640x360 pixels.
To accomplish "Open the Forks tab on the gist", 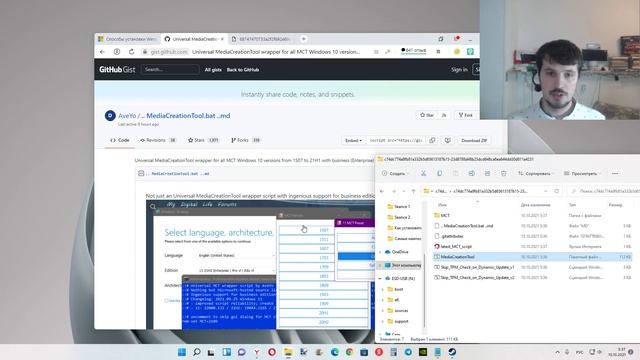I will (246, 140).
